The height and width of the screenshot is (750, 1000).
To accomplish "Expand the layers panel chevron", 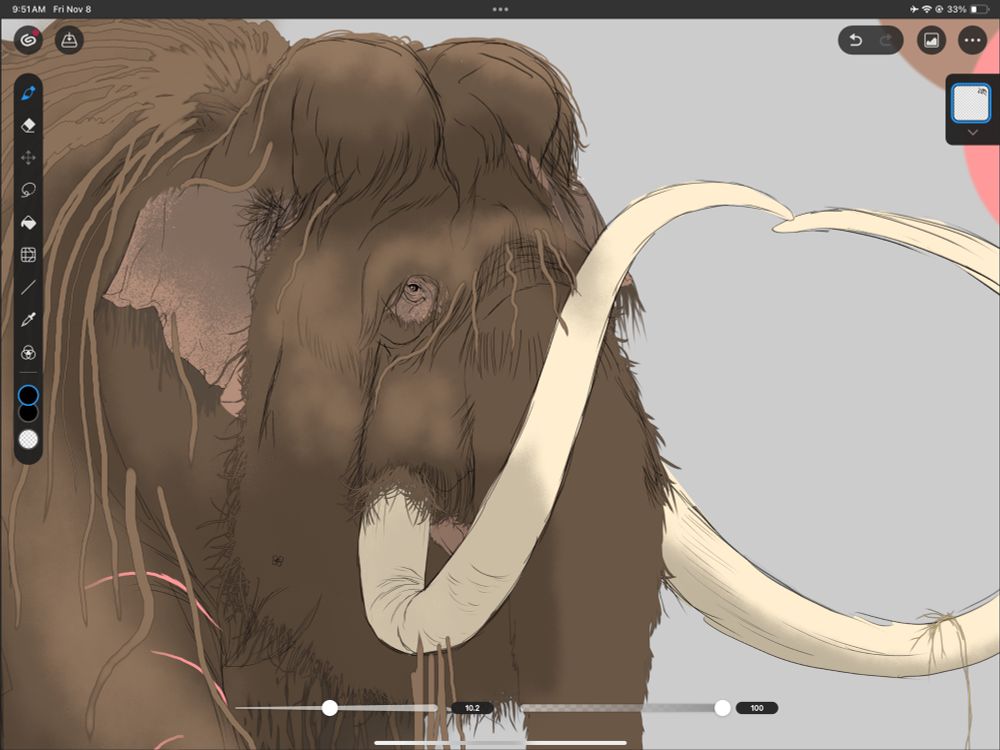I will (x=973, y=133).
